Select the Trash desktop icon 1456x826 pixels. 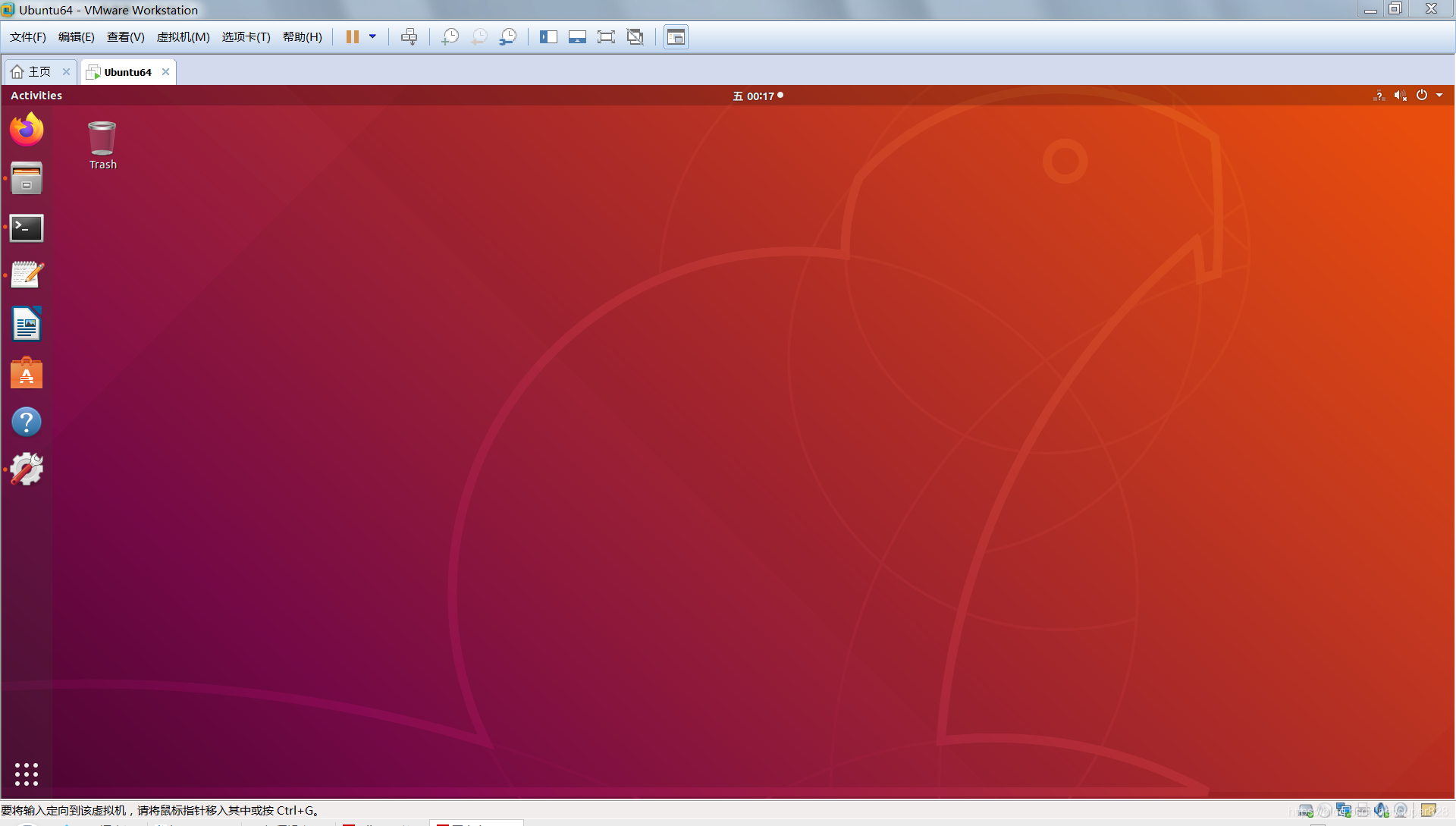[102, 145]
